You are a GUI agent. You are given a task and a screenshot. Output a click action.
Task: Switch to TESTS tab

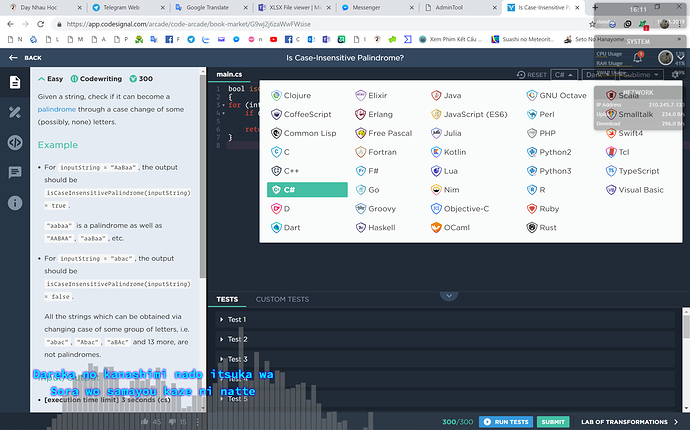click(227, 299)
